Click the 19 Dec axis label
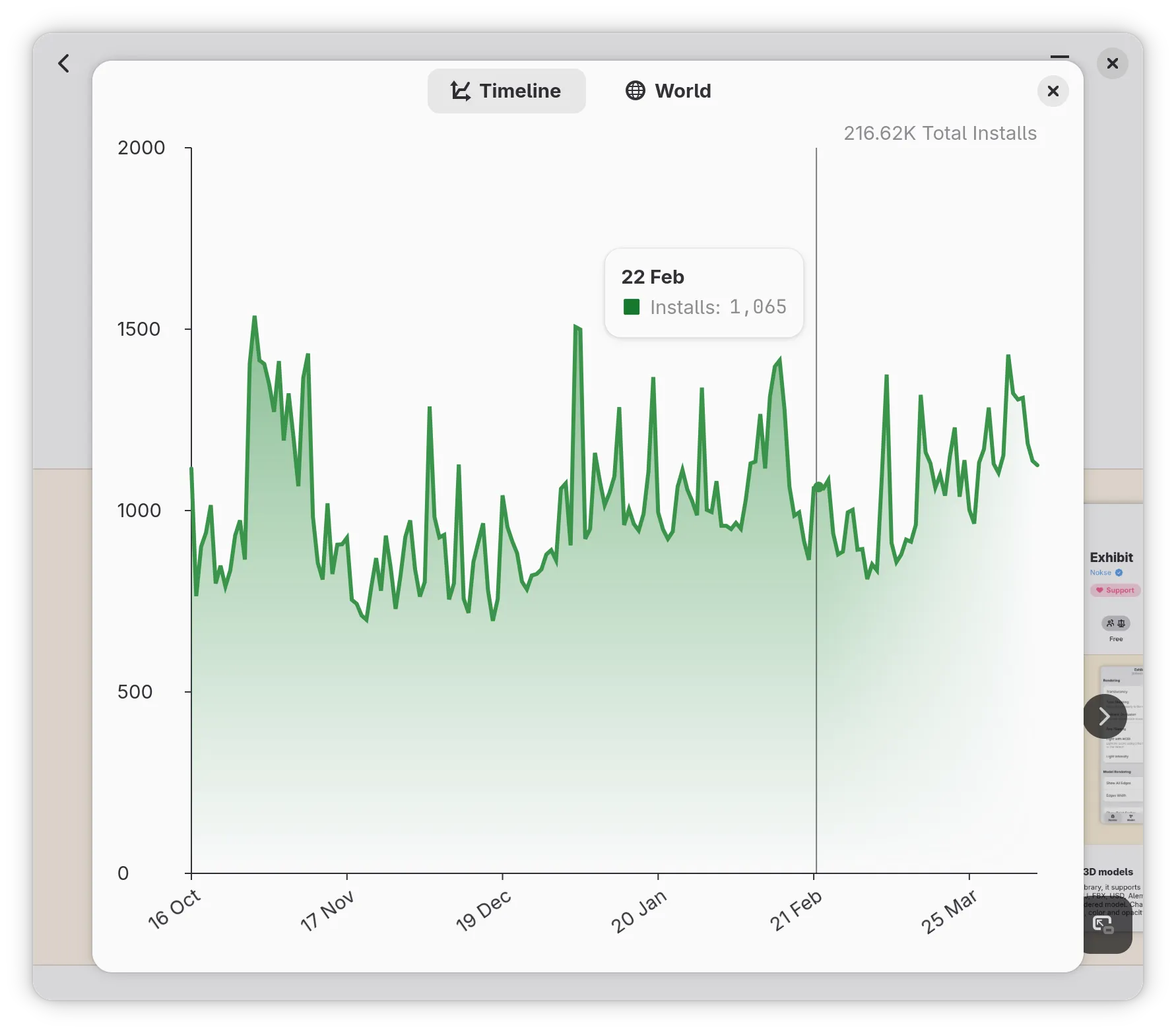 (483, 910)
